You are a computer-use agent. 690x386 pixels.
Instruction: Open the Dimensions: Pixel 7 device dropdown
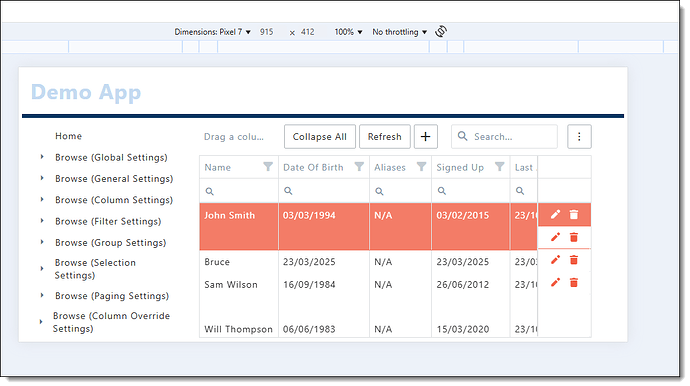click(x=213, y=32)
